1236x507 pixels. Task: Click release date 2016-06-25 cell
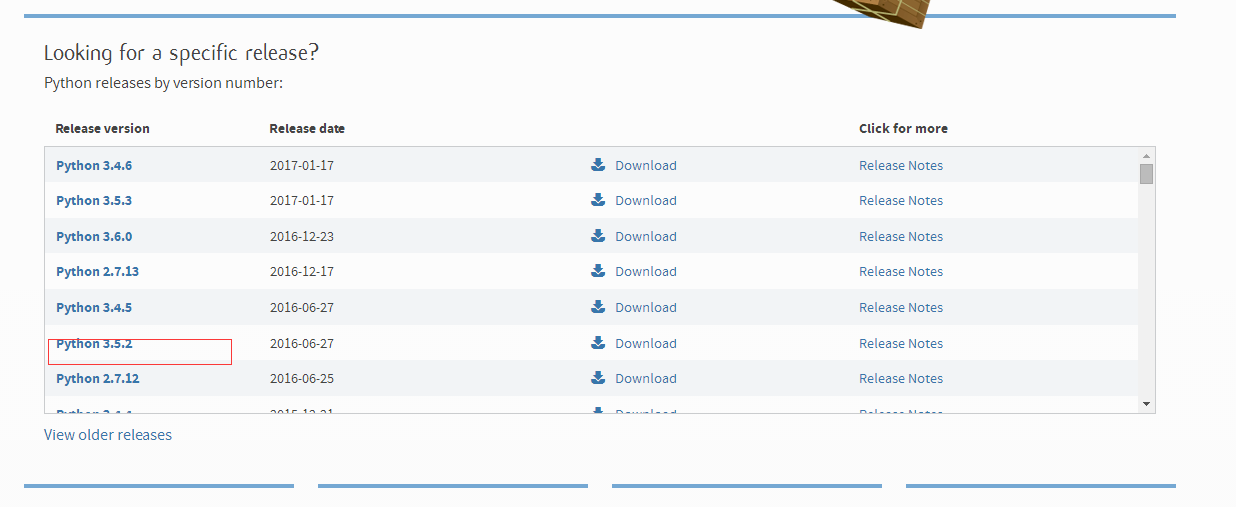pyautogui.click(x=302, y=379)
